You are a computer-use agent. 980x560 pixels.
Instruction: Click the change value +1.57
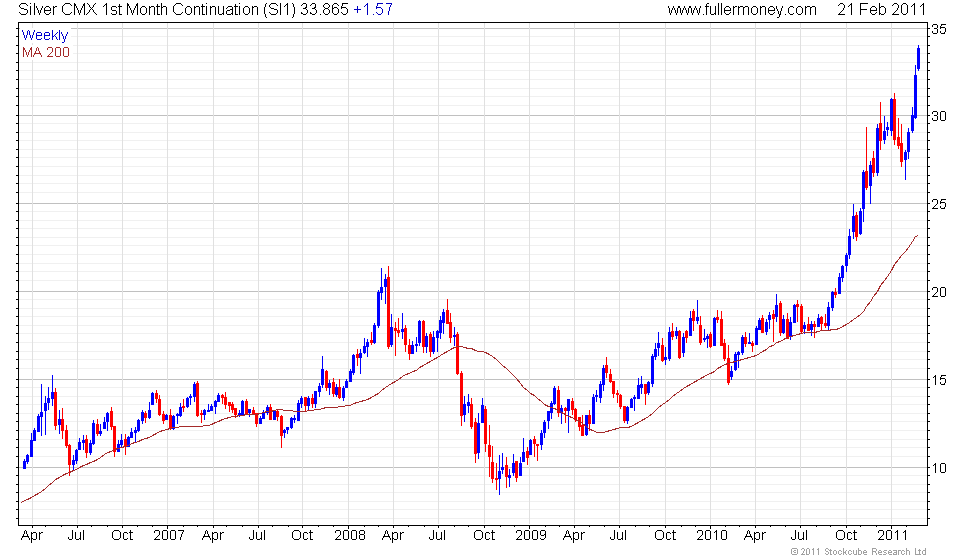pyautogui.click(x=373, y=9)
